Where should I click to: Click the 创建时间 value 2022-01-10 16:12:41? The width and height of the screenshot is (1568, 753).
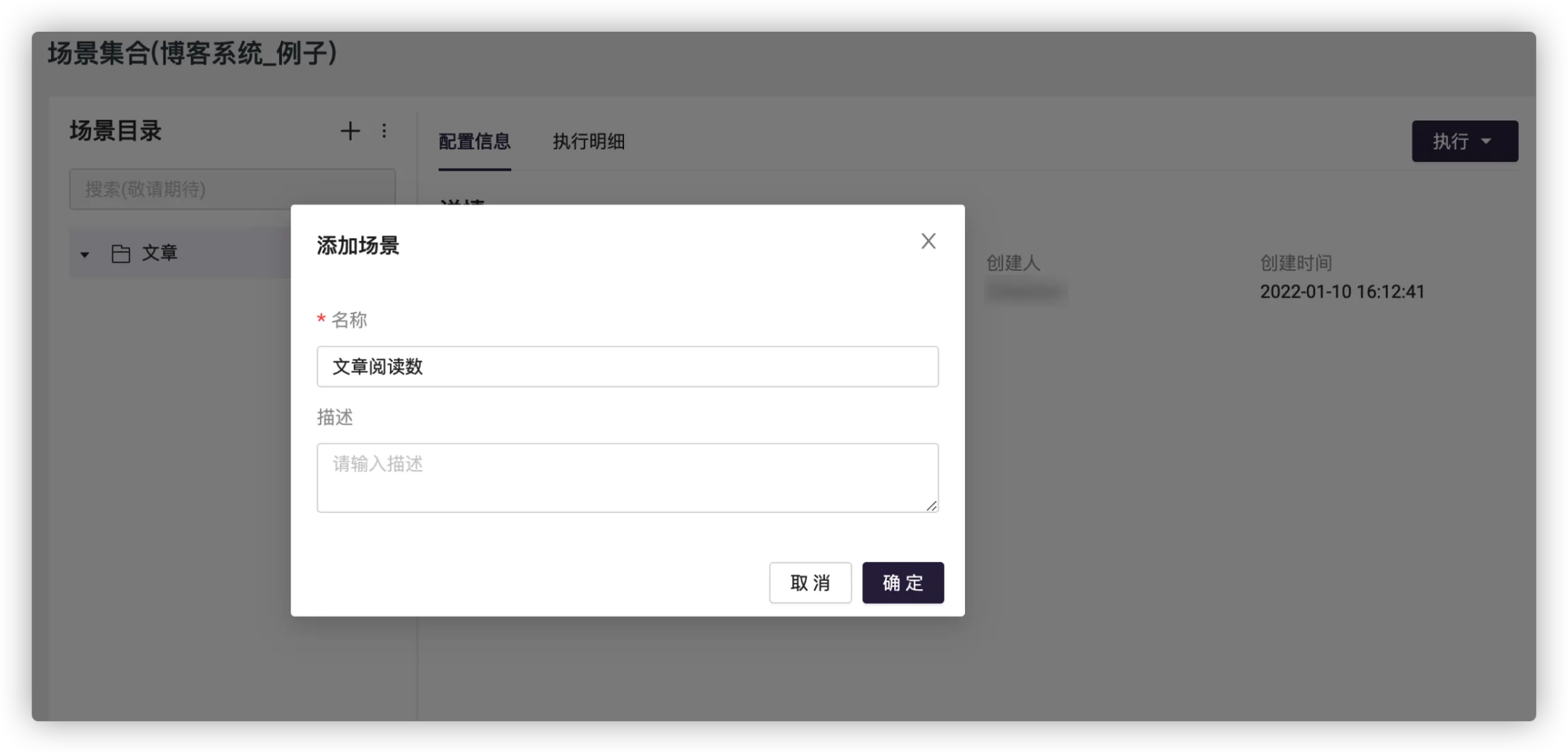1342,292
